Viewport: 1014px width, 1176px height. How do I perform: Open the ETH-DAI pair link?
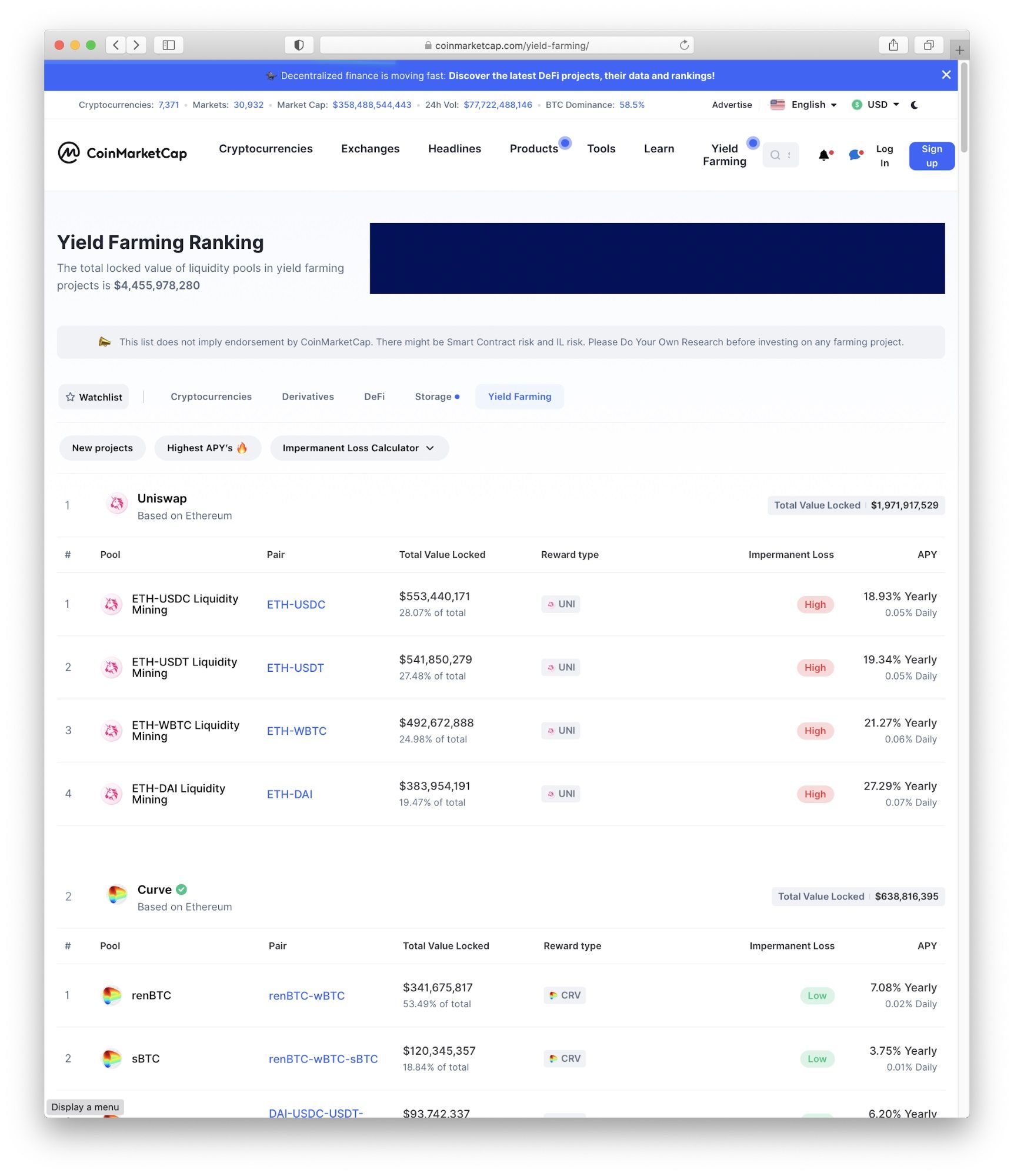pyautogui.click(x=289, y=795)
